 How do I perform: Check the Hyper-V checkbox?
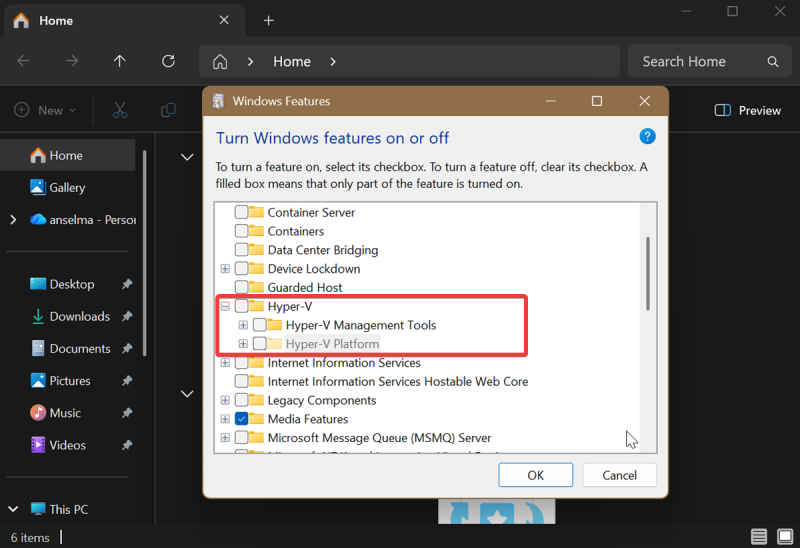(241, 306)
